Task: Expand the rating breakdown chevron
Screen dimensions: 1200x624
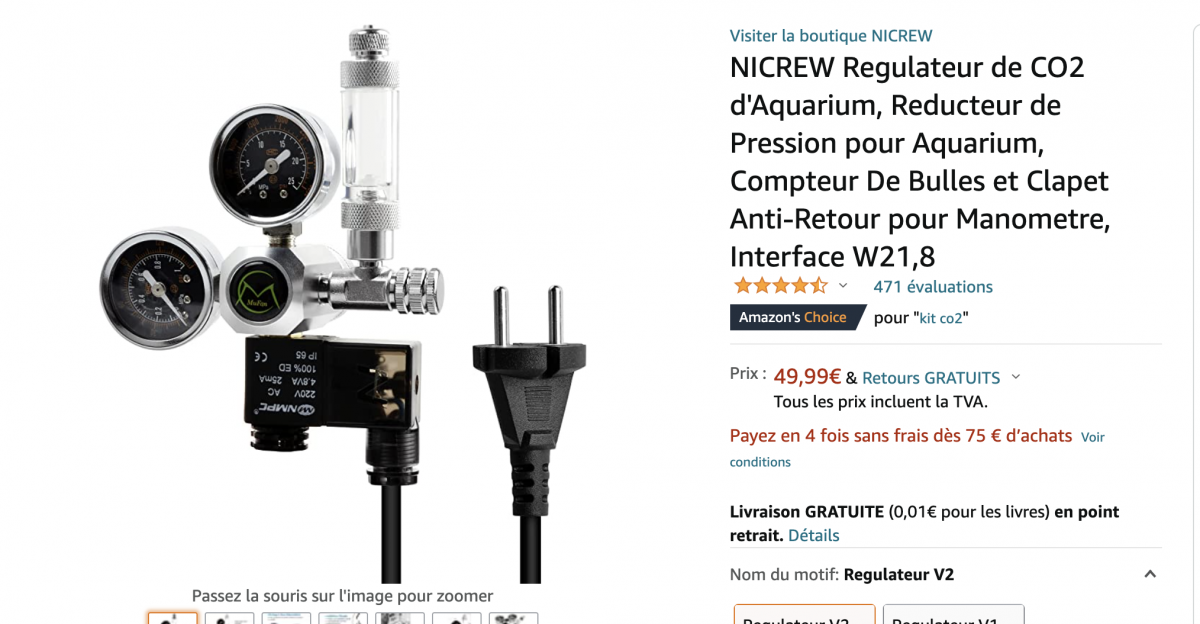Action: coord(843,286)
